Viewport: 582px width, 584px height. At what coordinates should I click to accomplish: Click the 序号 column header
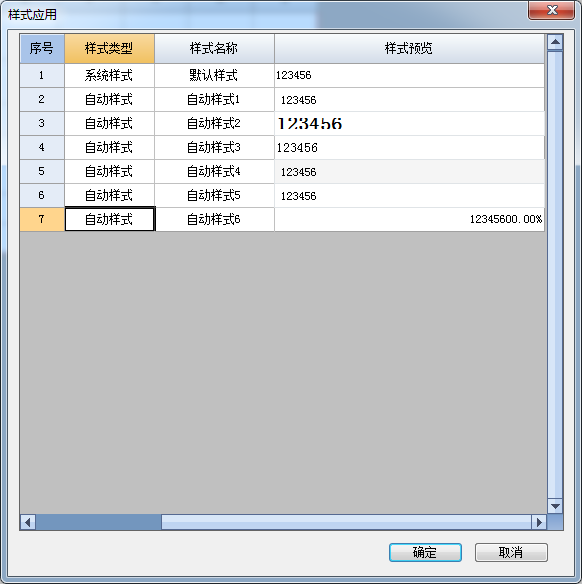[x=42, y=48]
